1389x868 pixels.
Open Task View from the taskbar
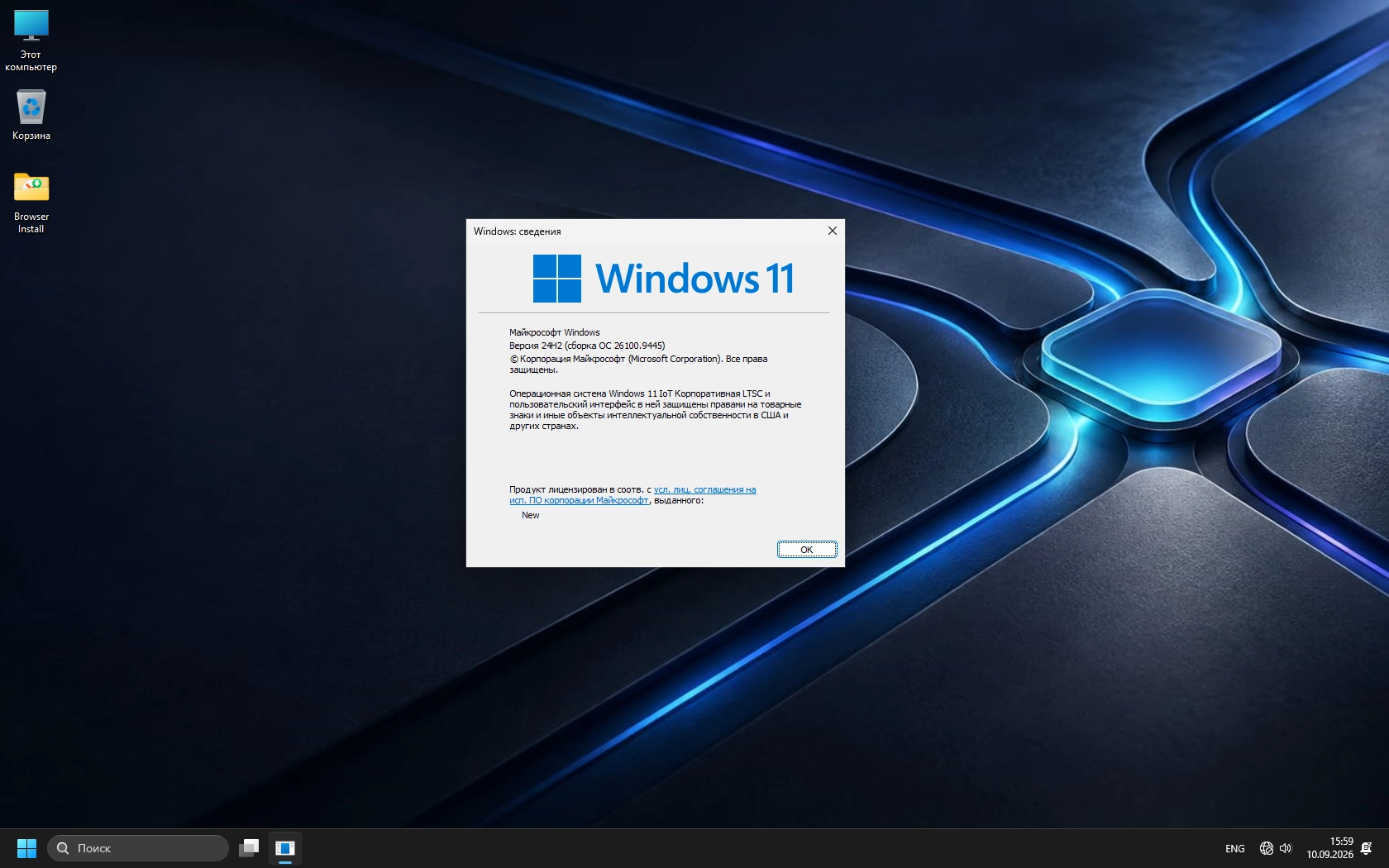tap(249, 848)
